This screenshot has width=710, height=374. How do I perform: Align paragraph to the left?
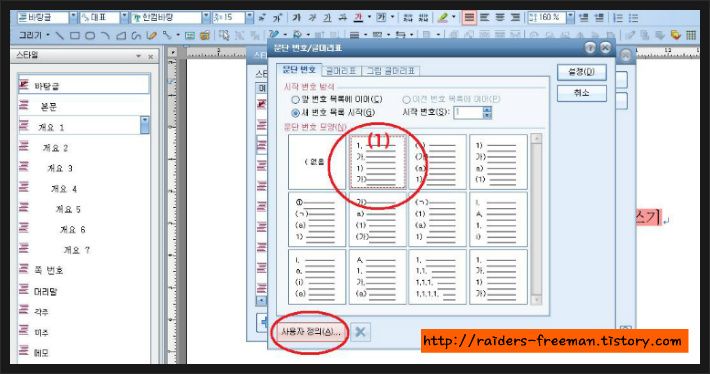point(484,18)
